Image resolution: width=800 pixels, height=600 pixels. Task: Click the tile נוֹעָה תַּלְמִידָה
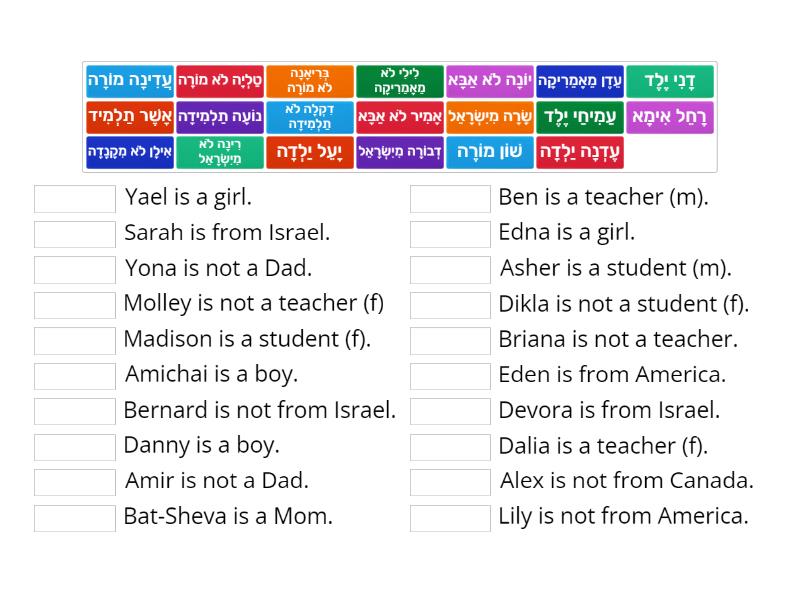218,116
